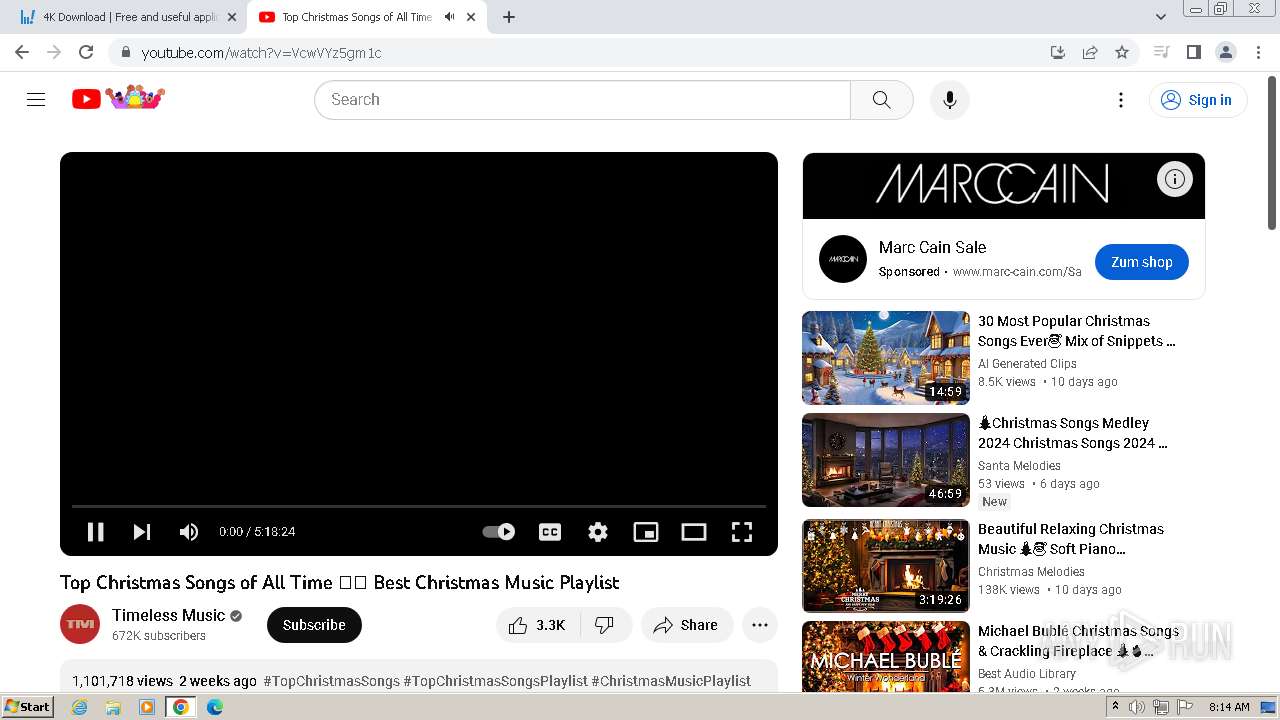
Task: Dislike this video
Action: (605, 625)
